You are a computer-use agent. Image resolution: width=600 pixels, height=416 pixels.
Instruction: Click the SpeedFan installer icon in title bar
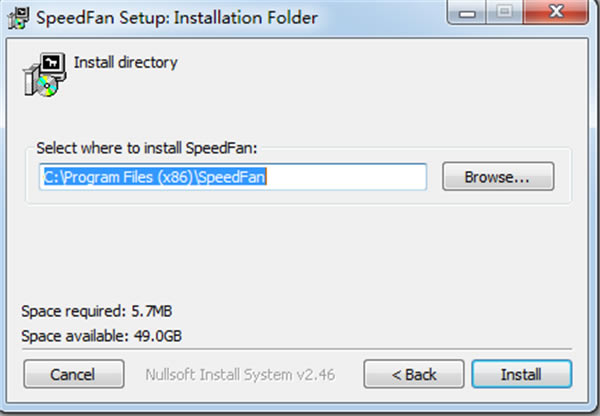pos(18,18)
